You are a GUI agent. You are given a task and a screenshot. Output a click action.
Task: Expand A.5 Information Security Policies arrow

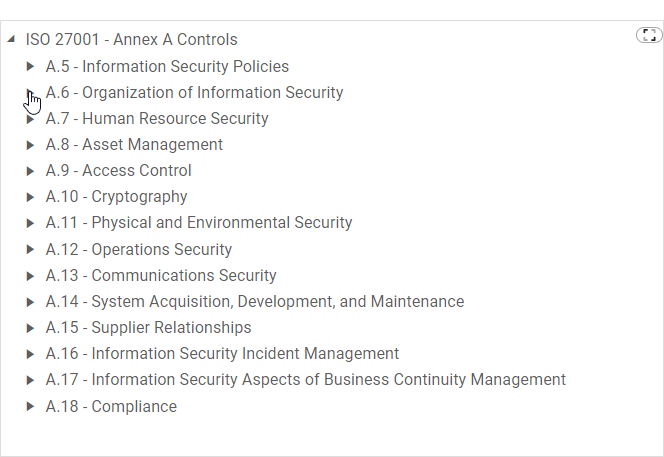tap(31, 67)
